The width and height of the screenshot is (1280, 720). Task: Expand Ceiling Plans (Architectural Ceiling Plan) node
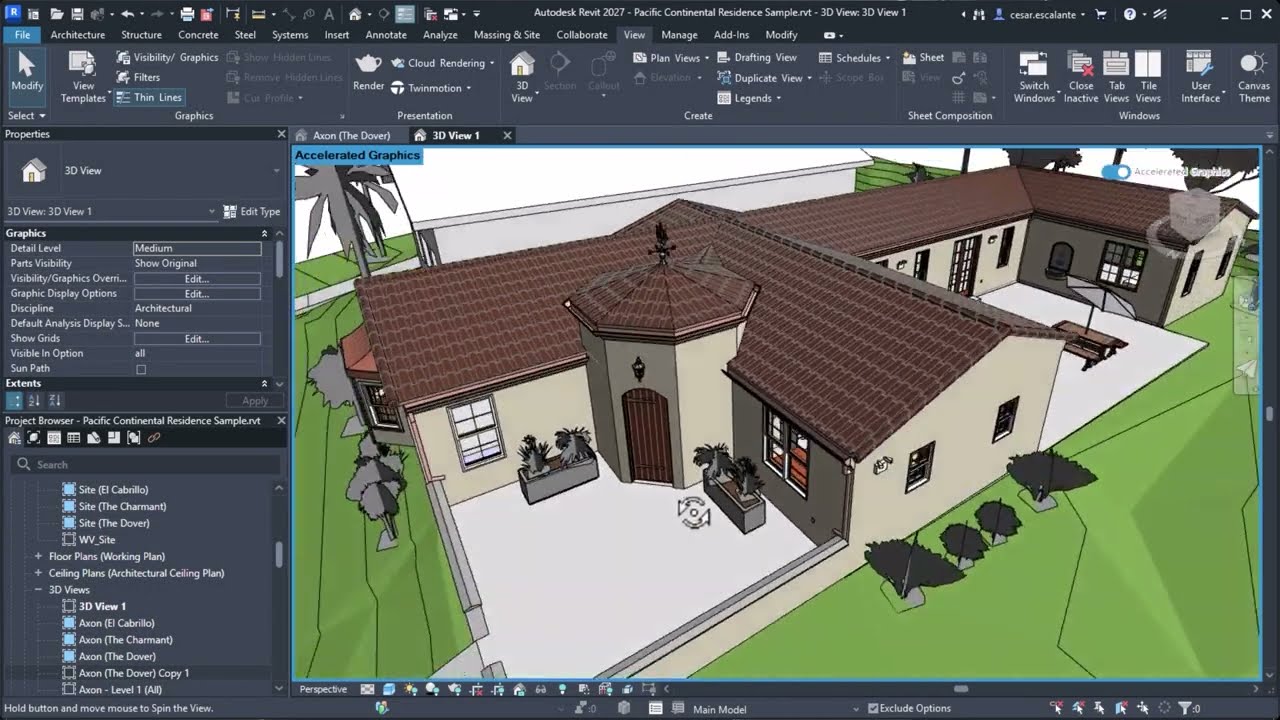point(38,573)
